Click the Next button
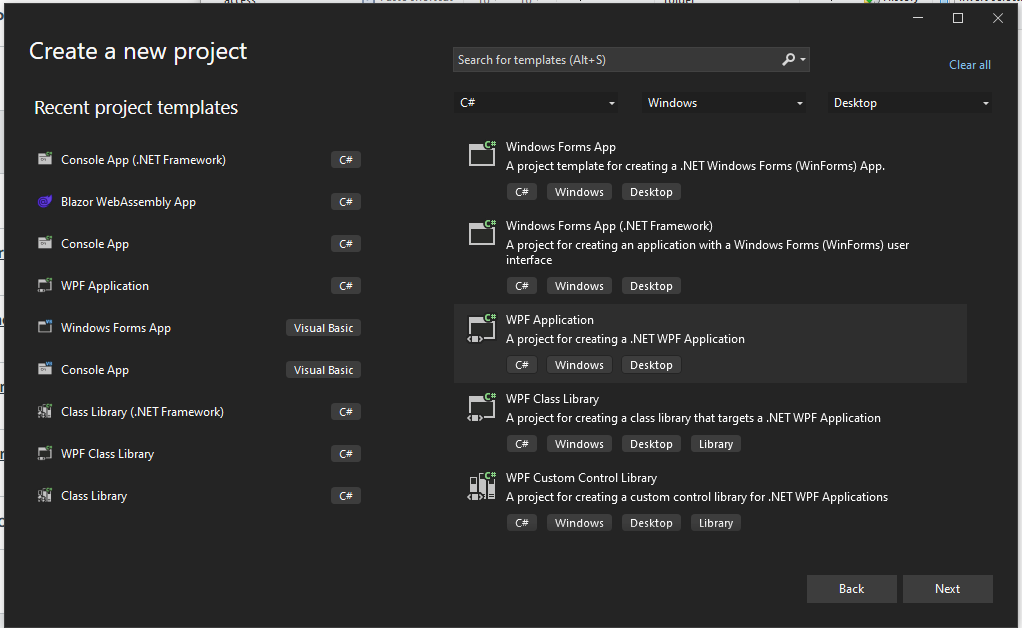The height and width of the screenshot is (628, 1022). (x=947, y=589)
